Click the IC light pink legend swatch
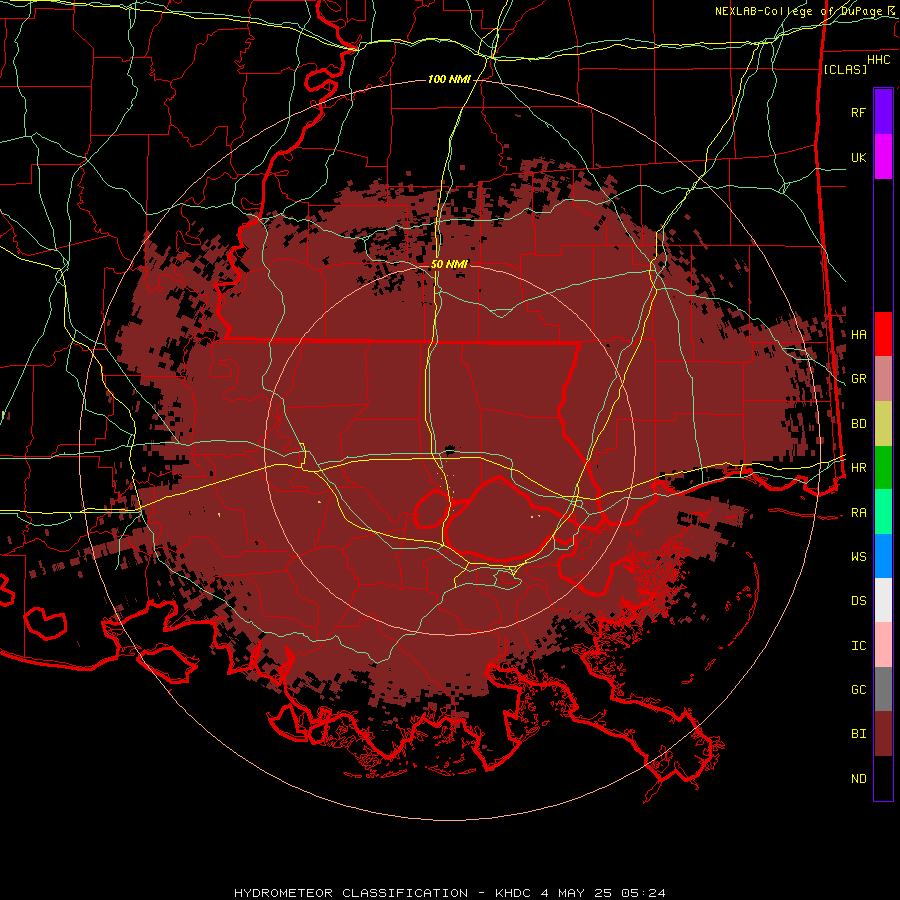The height and width of the screenshot is (900, 900). coord(883,645)
